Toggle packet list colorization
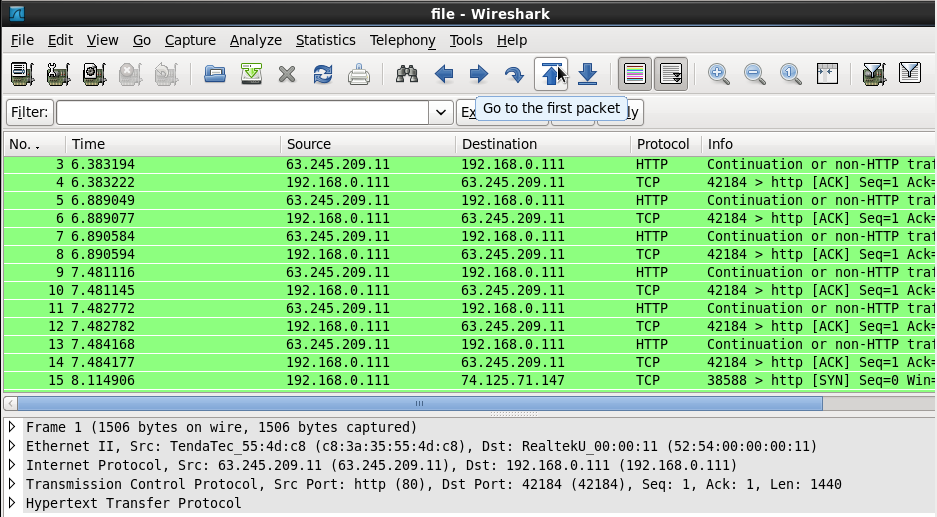 pyautogui.click(x=635, y=74)
